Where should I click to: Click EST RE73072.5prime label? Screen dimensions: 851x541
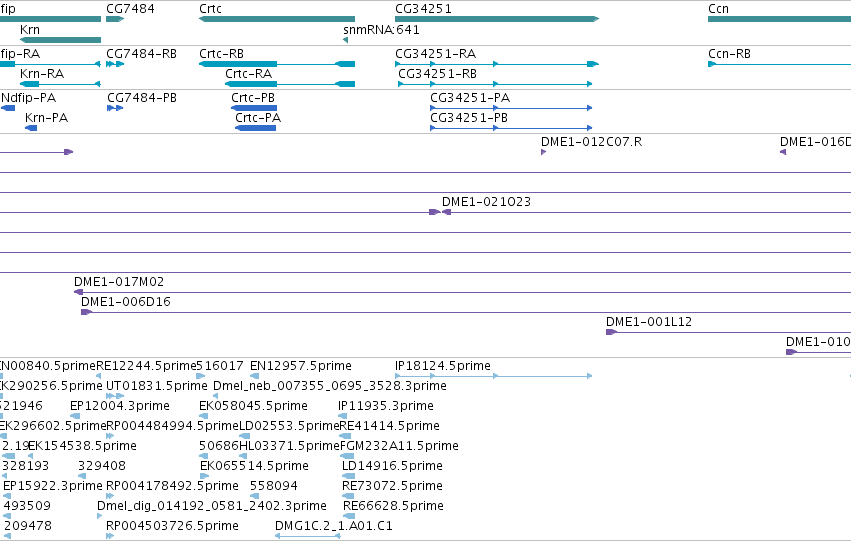point(392,486)
